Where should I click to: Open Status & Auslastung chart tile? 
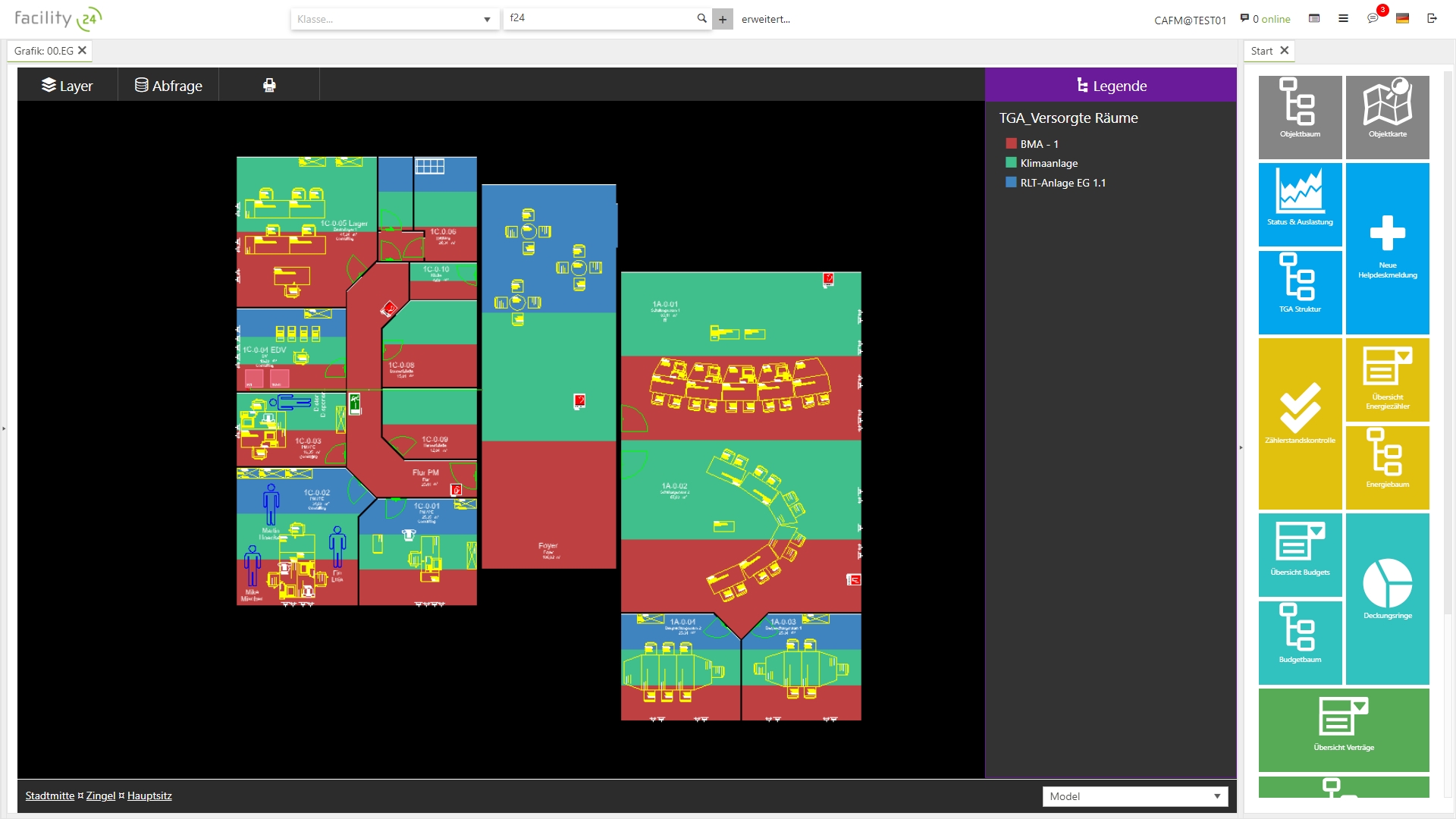pyautogui.click(x=1300, y=204)
